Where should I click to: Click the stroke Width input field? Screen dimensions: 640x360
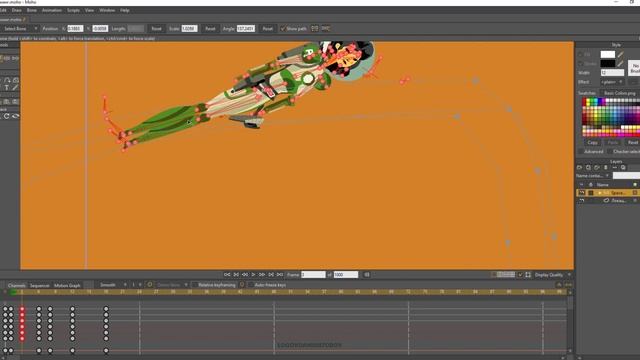coord(612,73)
